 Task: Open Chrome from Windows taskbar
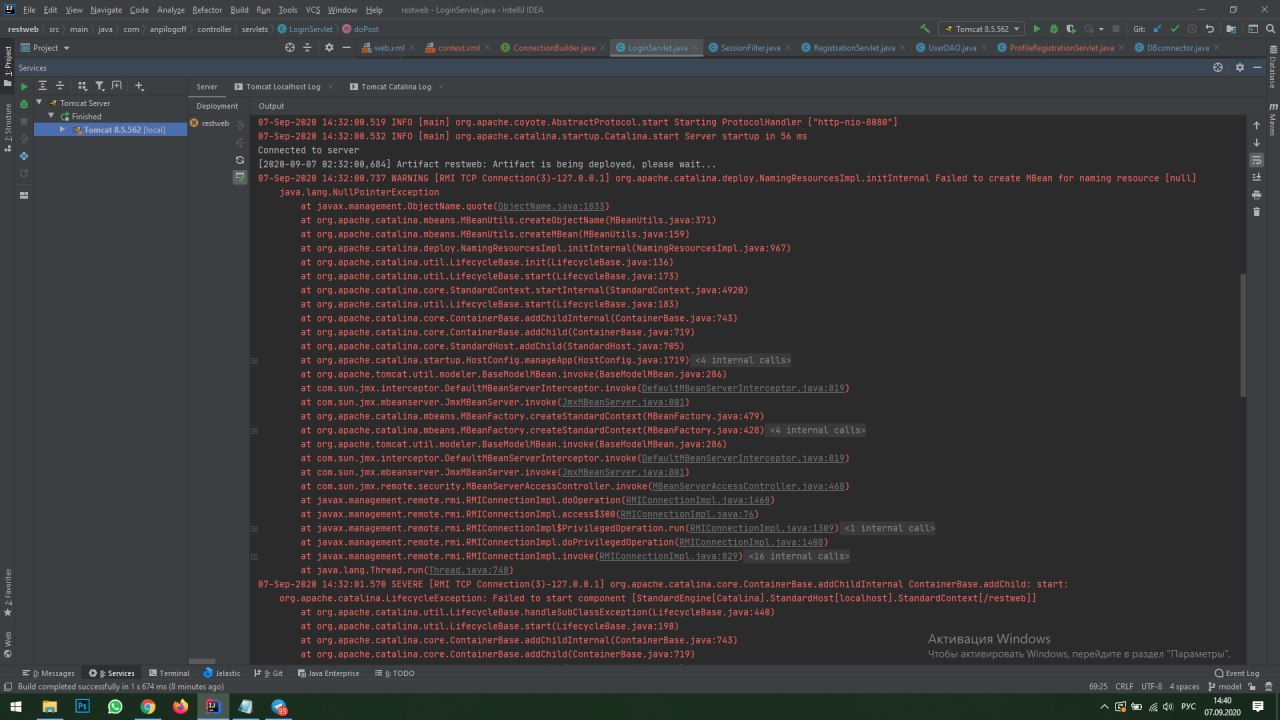(148, 706)
